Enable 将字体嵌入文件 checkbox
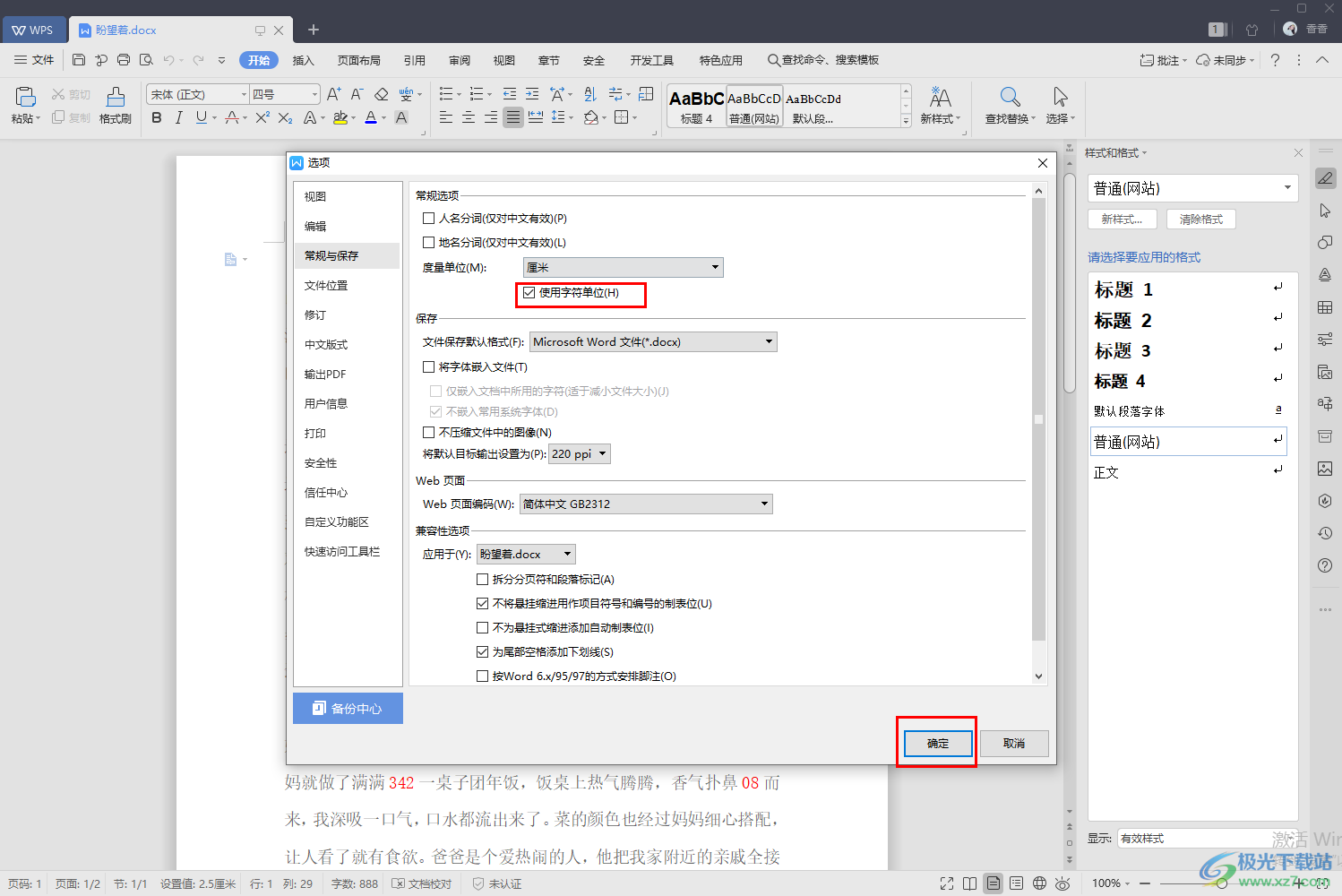Image resolution: width=1342 pixels, height=896 pixels. click(x=429, y=366)
